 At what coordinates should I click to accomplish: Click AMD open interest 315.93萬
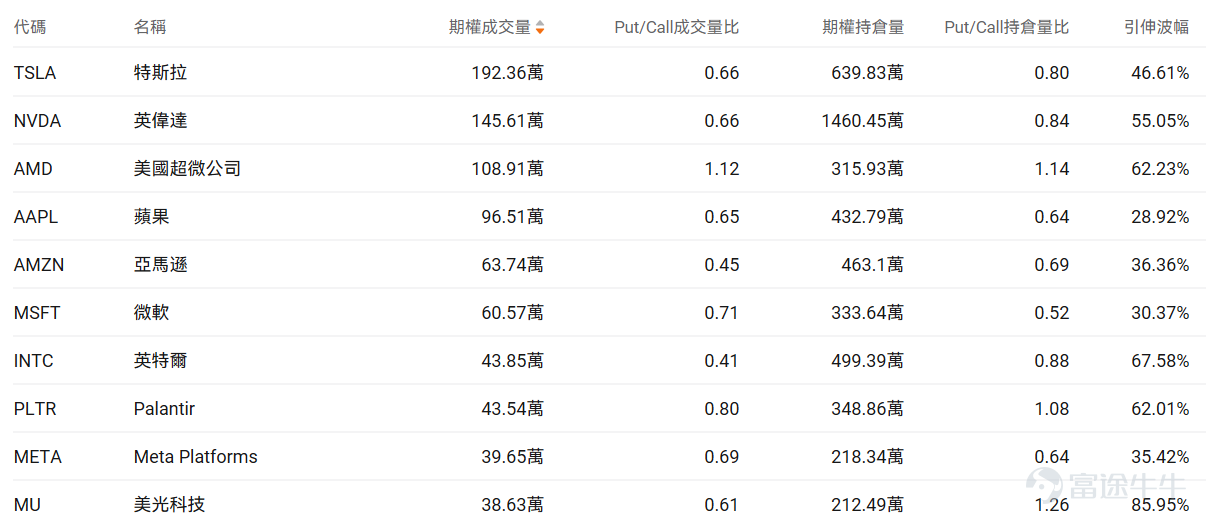(x=868, y=169)
